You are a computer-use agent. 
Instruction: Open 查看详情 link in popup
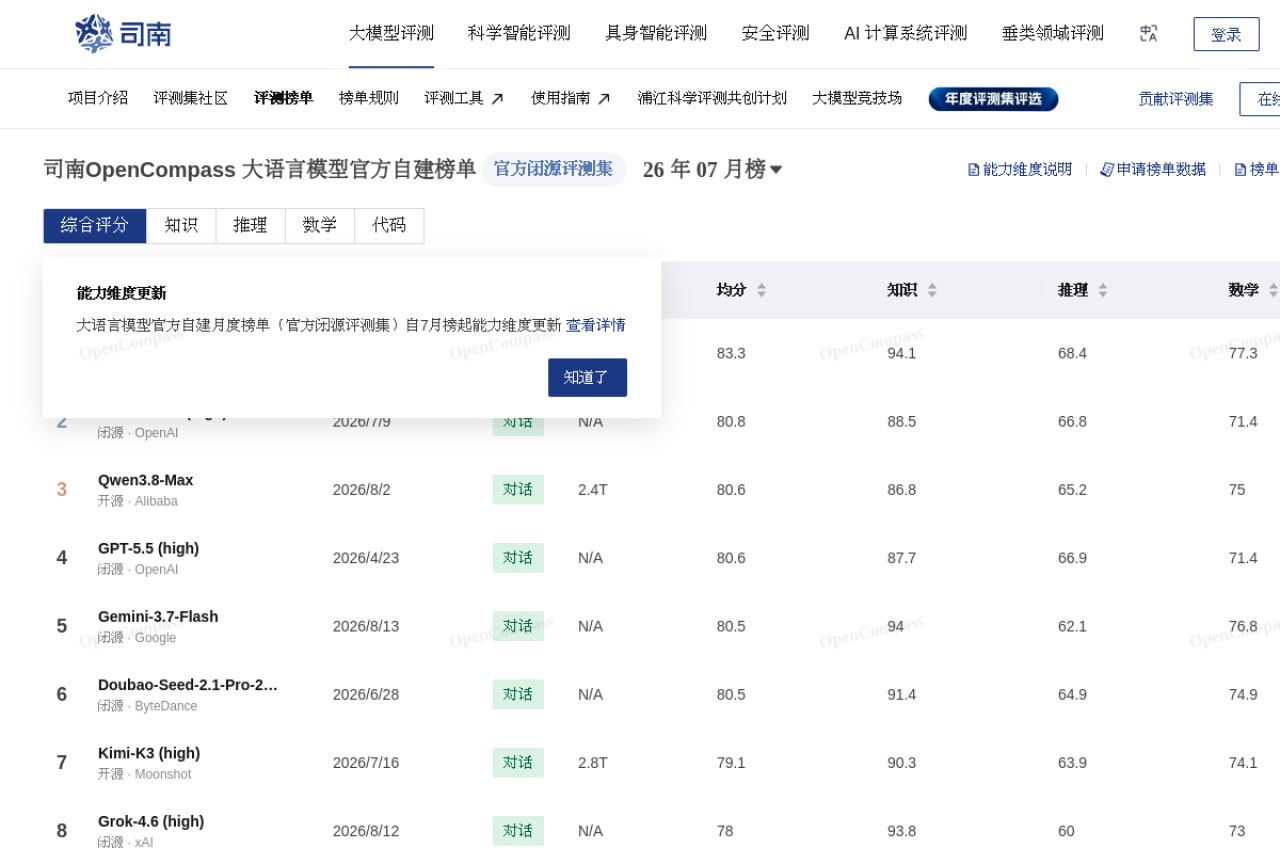coord(596,325)
